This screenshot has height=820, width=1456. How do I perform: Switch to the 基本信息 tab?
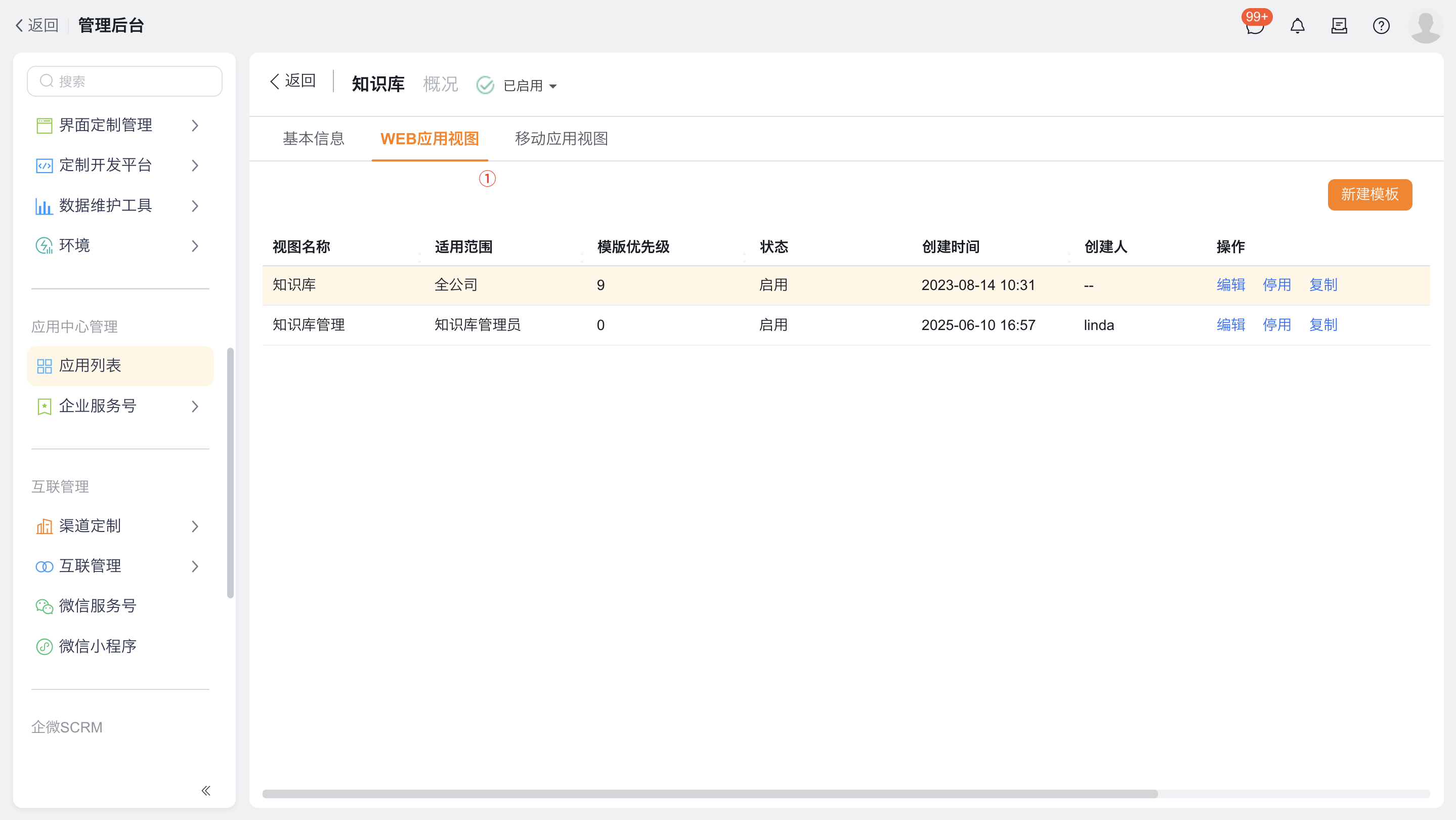coord(313,139)
